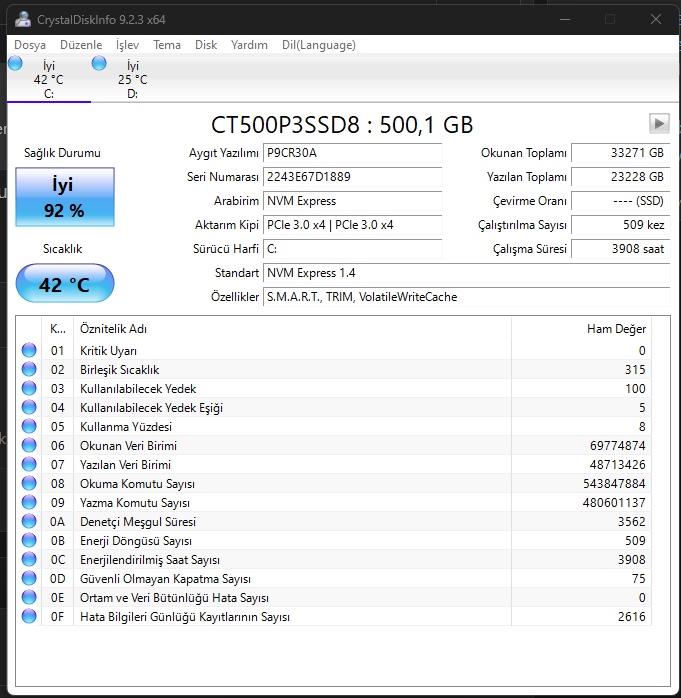
Task: Click raw value 48713426
Action: coord(617,465)
